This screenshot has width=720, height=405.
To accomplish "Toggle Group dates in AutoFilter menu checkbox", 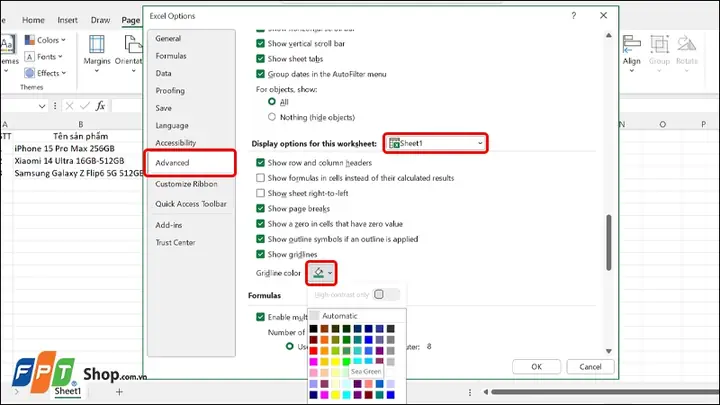I will (x=260, y=74).
